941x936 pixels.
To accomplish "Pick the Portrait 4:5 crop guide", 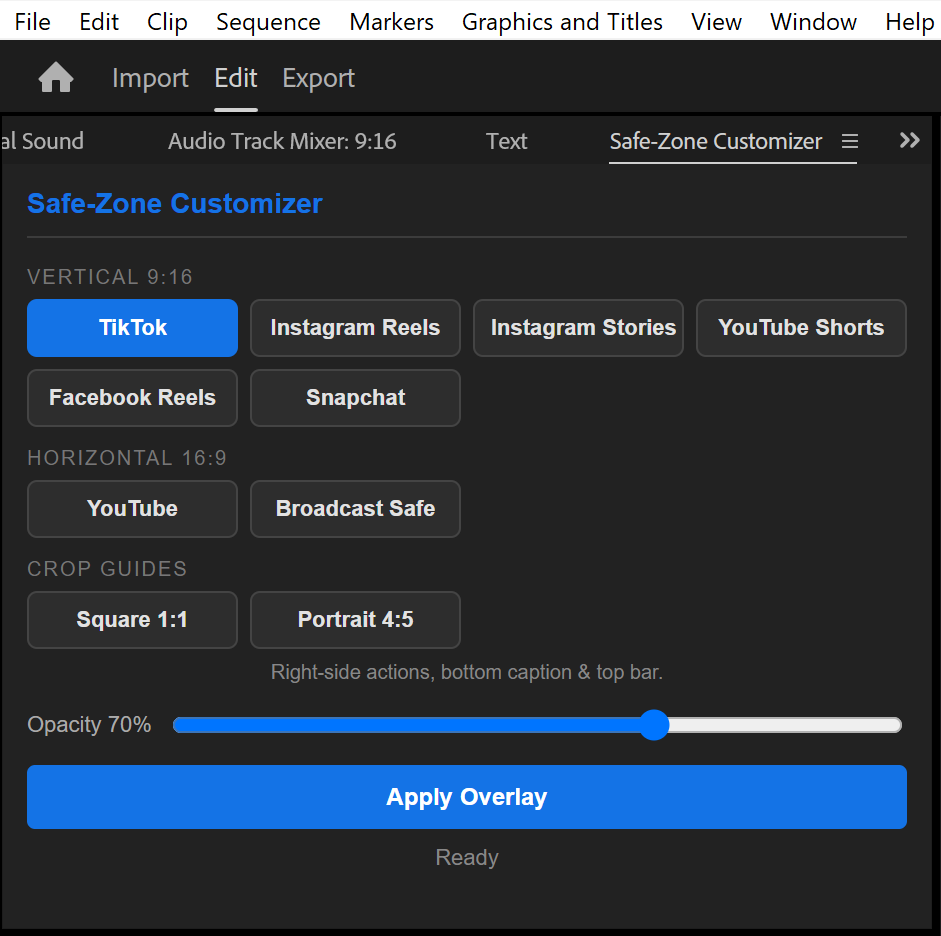I will [355, 620].
